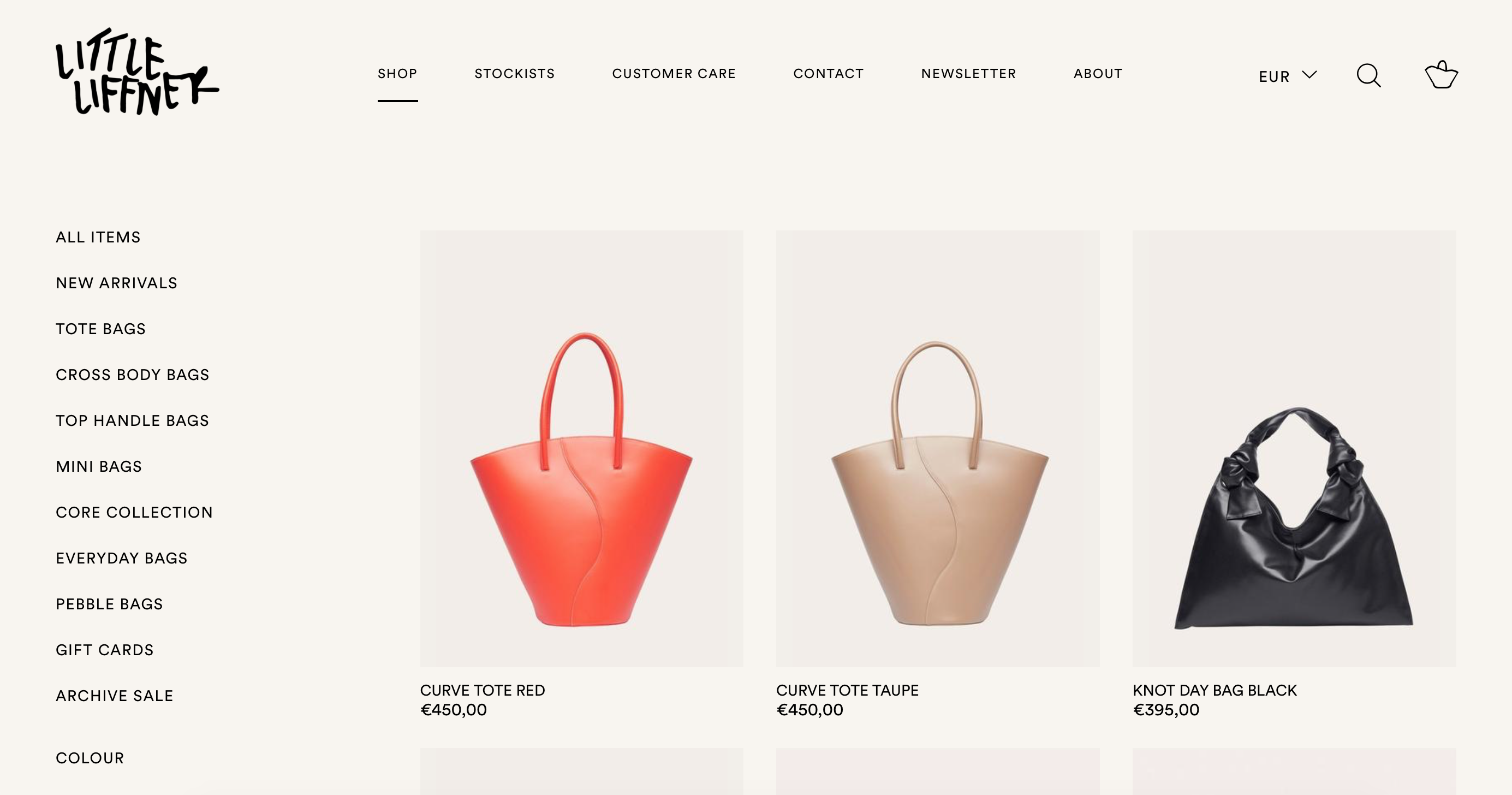Viewport: 1512px width, 795px height.
Task: Open the Knot Day Bag Black title link
Action: click(x=1215, y=691)
